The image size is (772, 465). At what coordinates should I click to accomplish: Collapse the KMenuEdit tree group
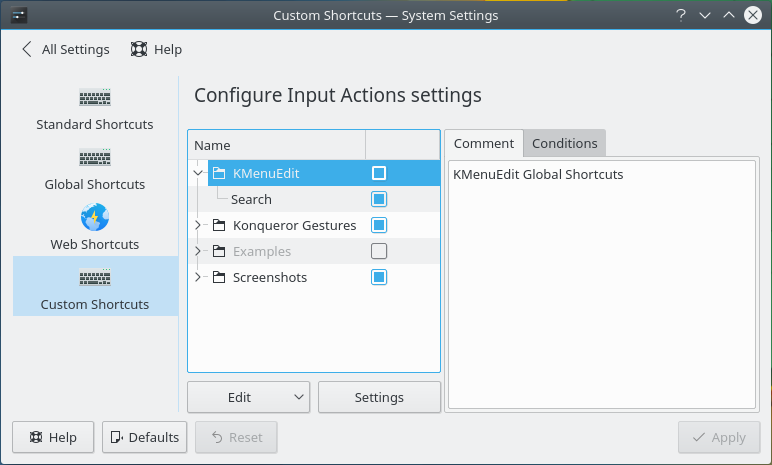click(198, 173)
